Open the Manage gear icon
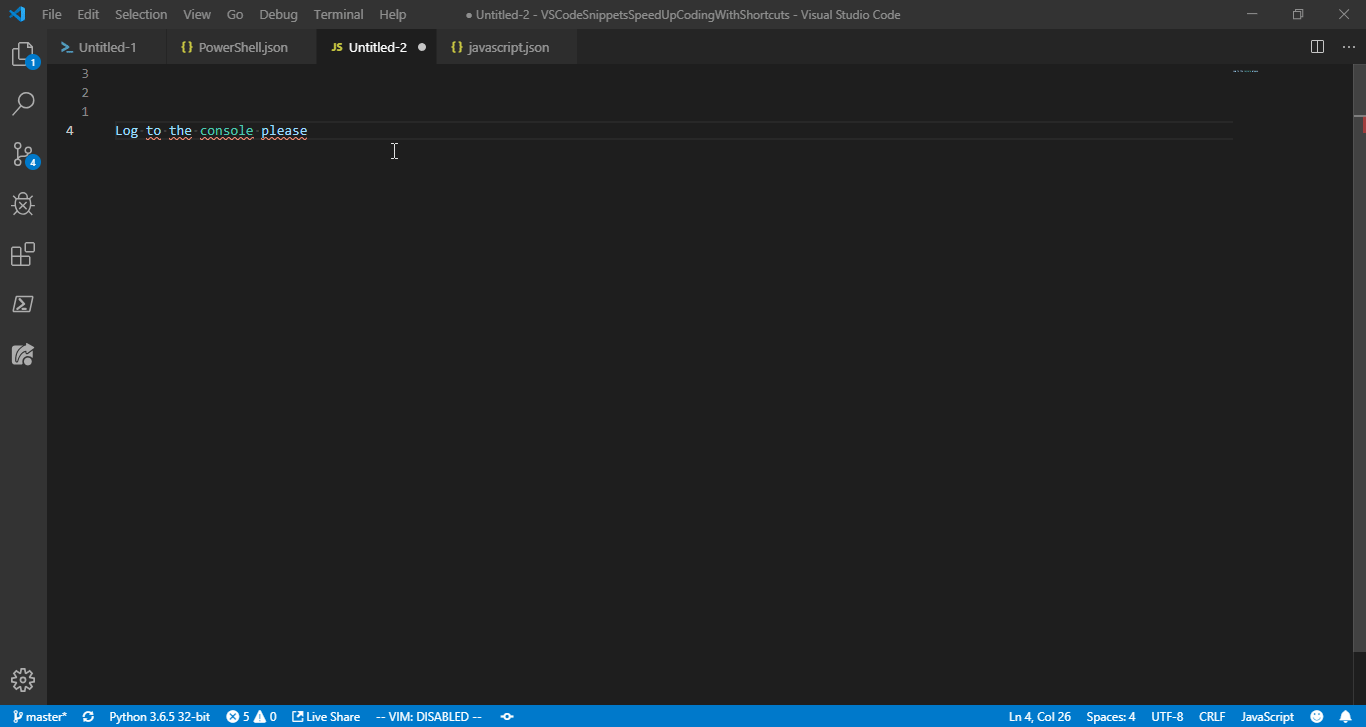 tap(23, 680)
